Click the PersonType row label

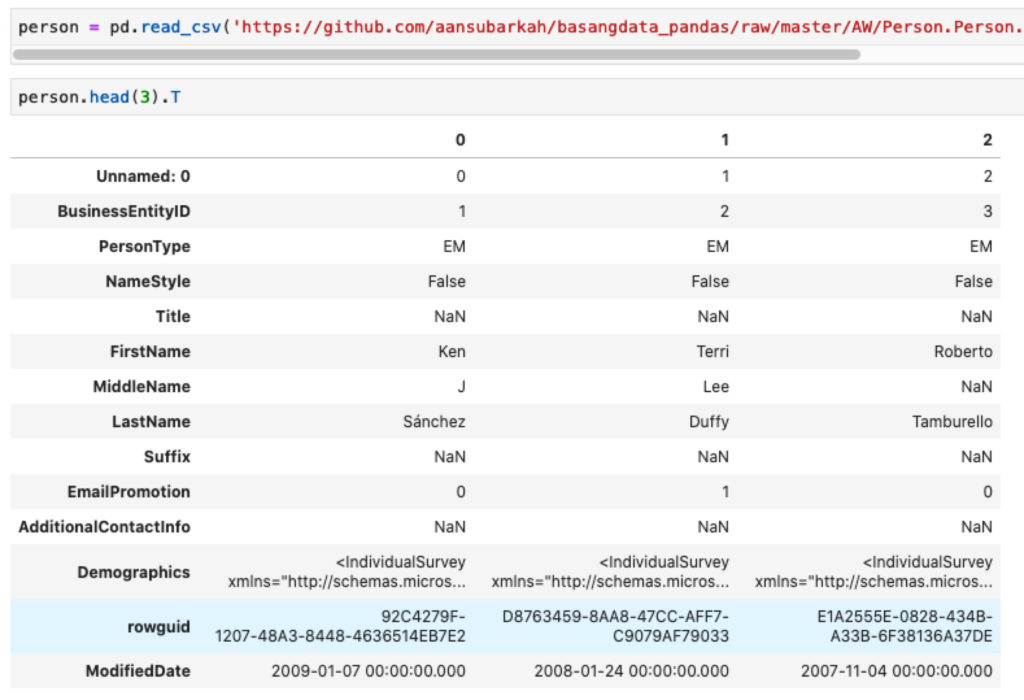tap(144, 247)
